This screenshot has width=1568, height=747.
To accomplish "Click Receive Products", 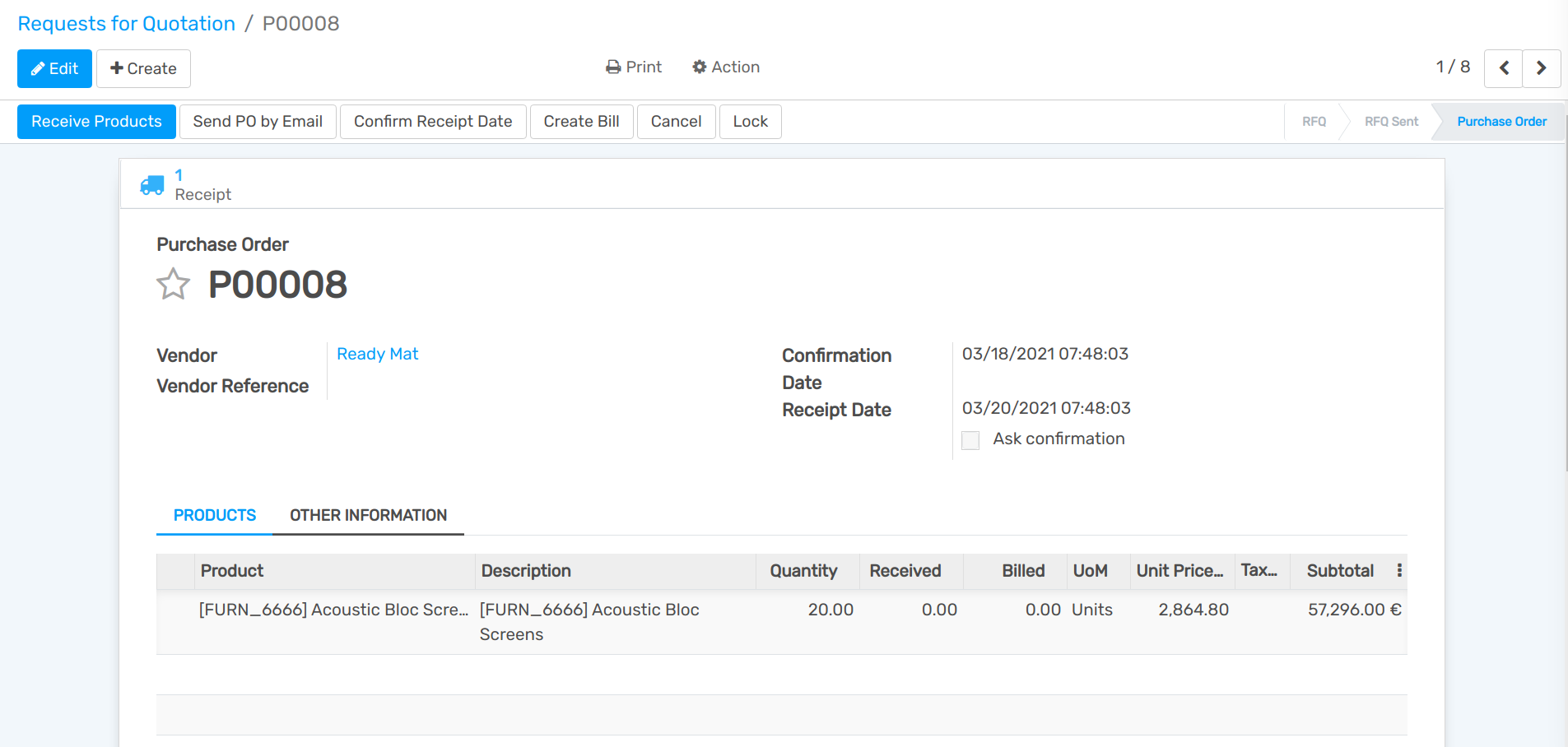I will pos(96,121).
